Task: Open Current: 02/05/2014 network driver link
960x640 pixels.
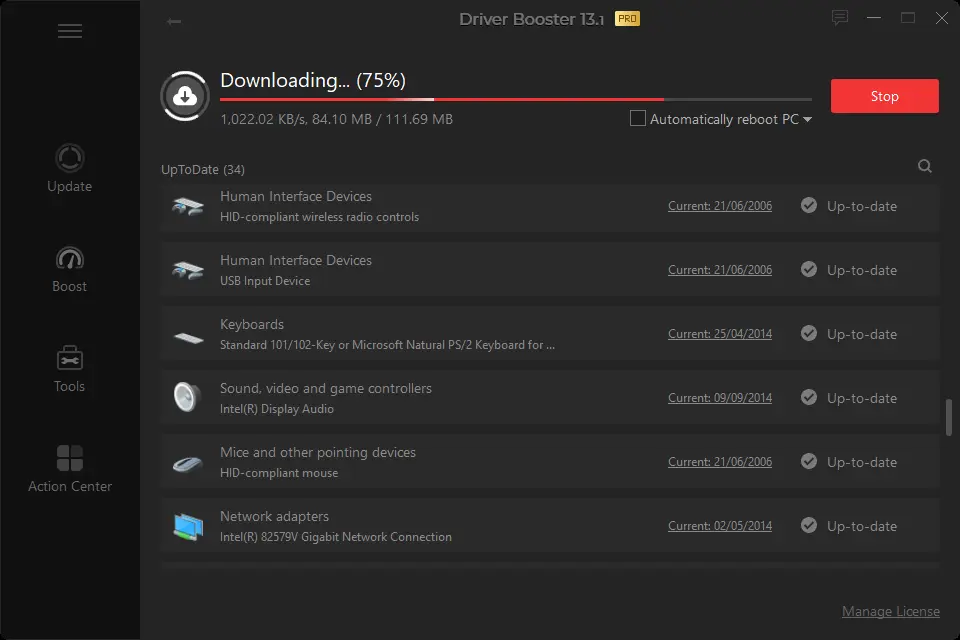Action: tap(719, 525)
